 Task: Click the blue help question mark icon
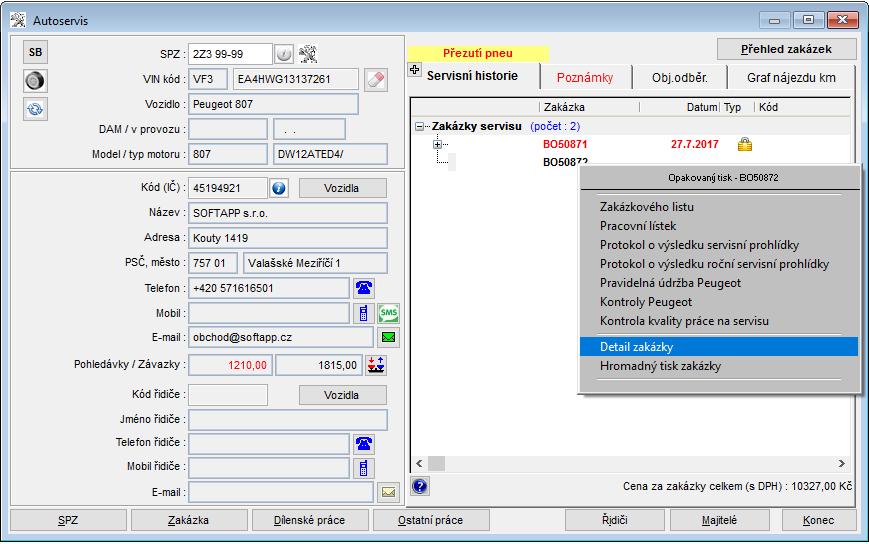(420, 486)
